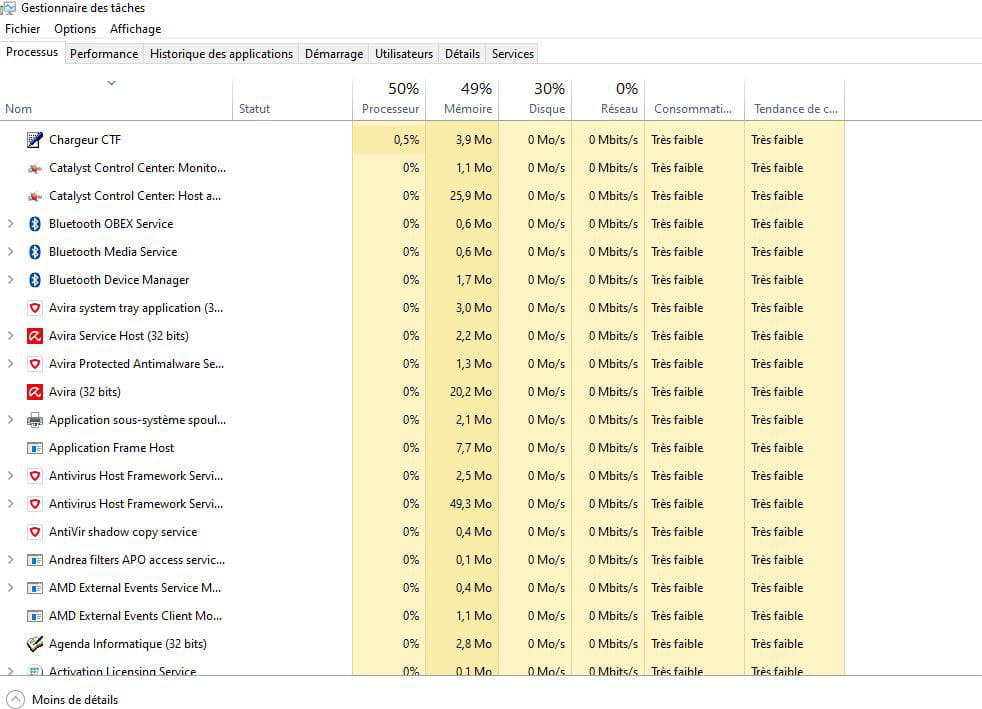Image resolution: width=982 pixels, height=709 pixels.
Task: Click the Chargeur CTF process icon
Action: pos(35,140)
